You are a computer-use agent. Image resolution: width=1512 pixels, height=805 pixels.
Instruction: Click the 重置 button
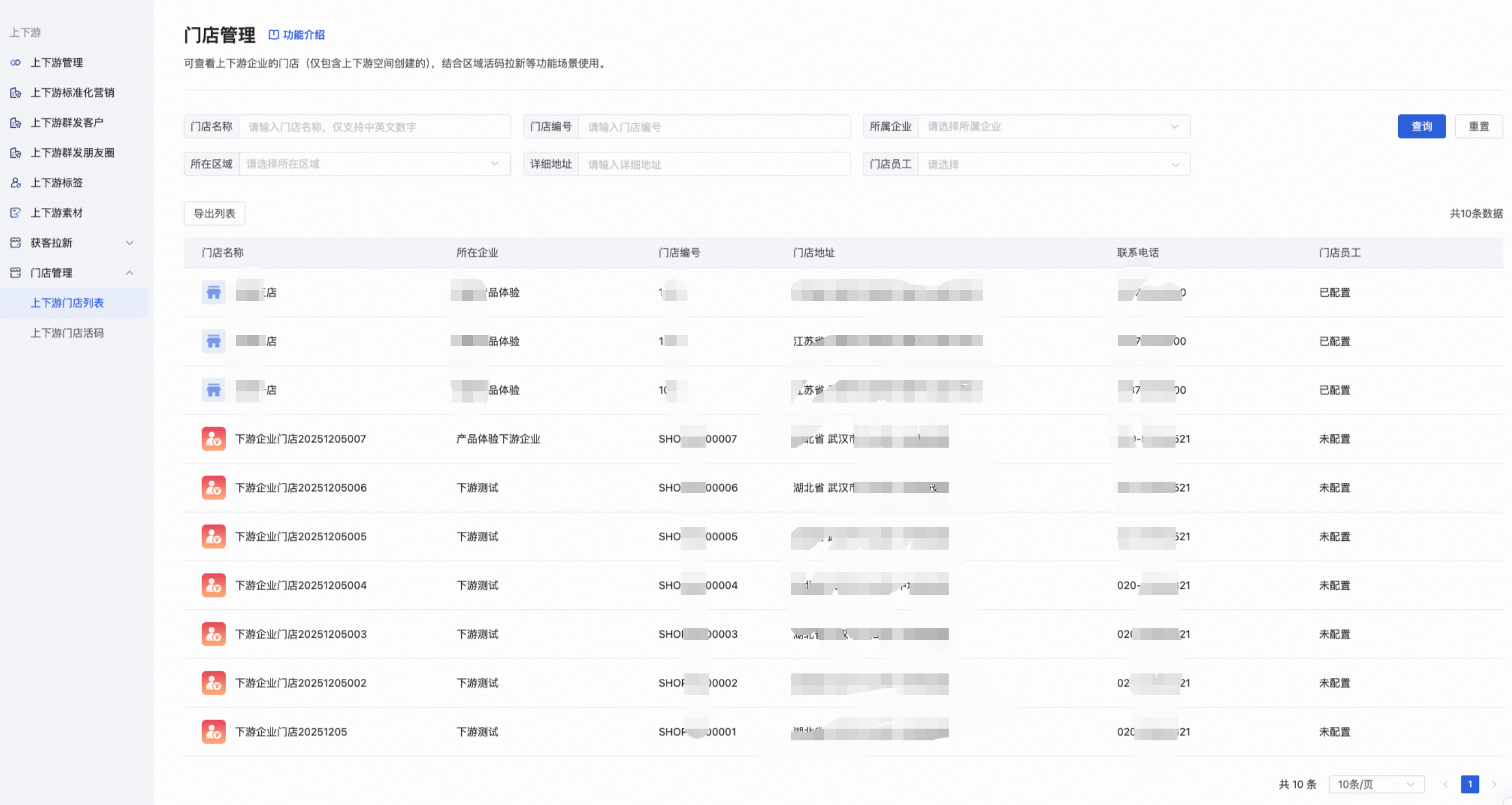coord(1479,127)
